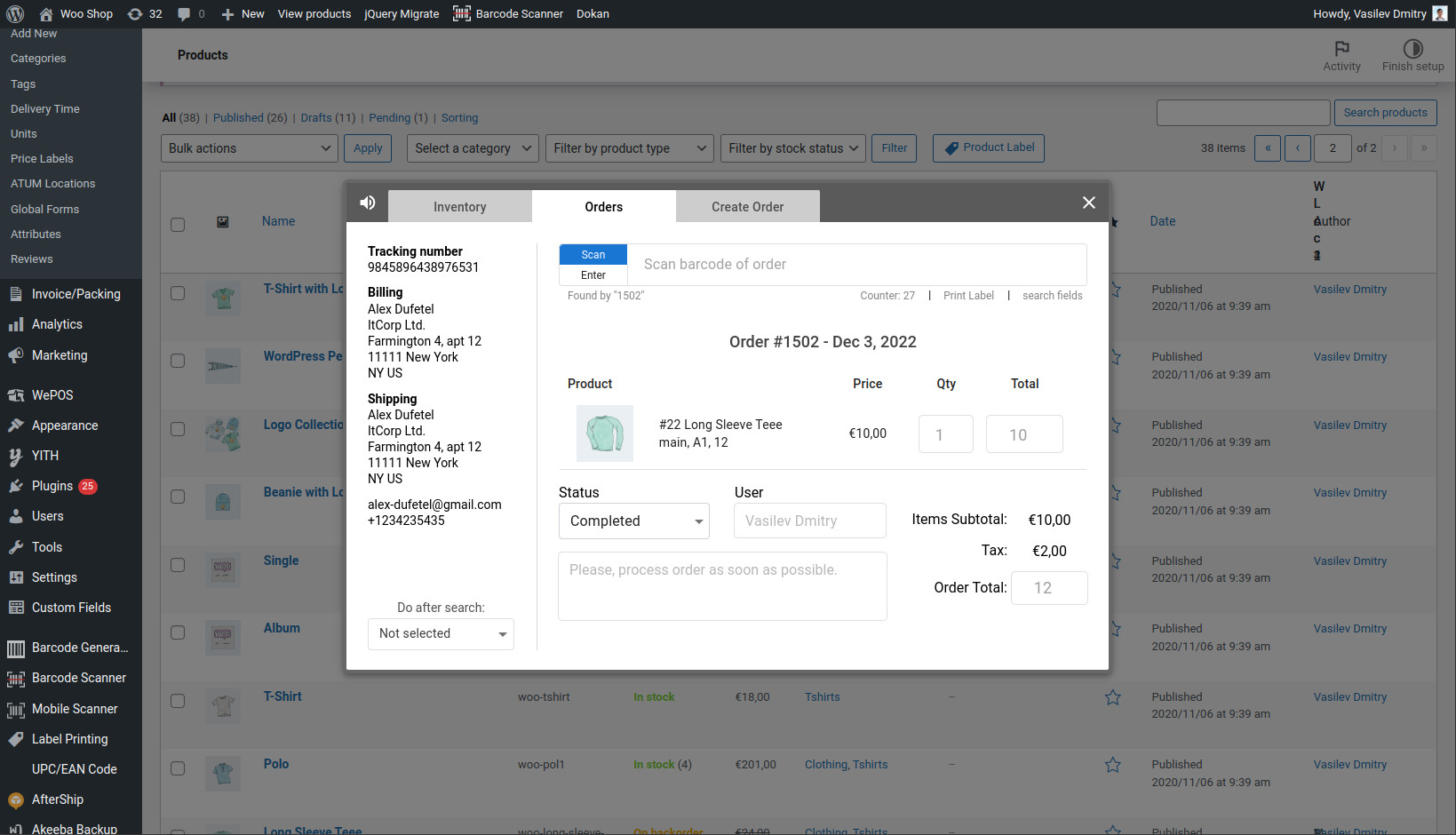The width and height of the screenshot is (1456, 835).
Task: Open Custom Fields sidebar menu
Action: pos(71,608)
